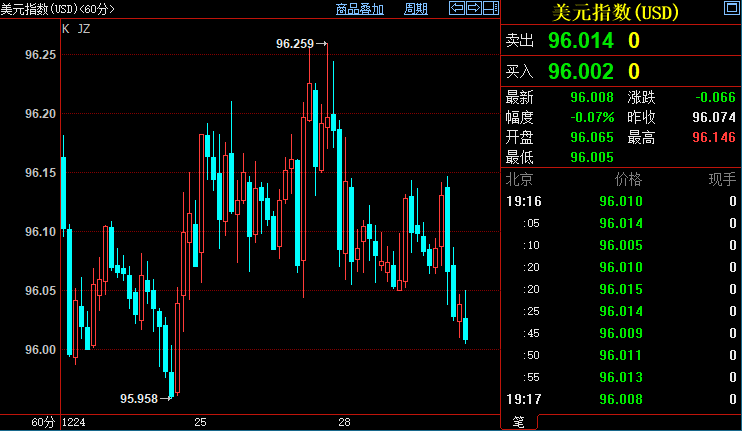Click the 北京 time column header

519,180
